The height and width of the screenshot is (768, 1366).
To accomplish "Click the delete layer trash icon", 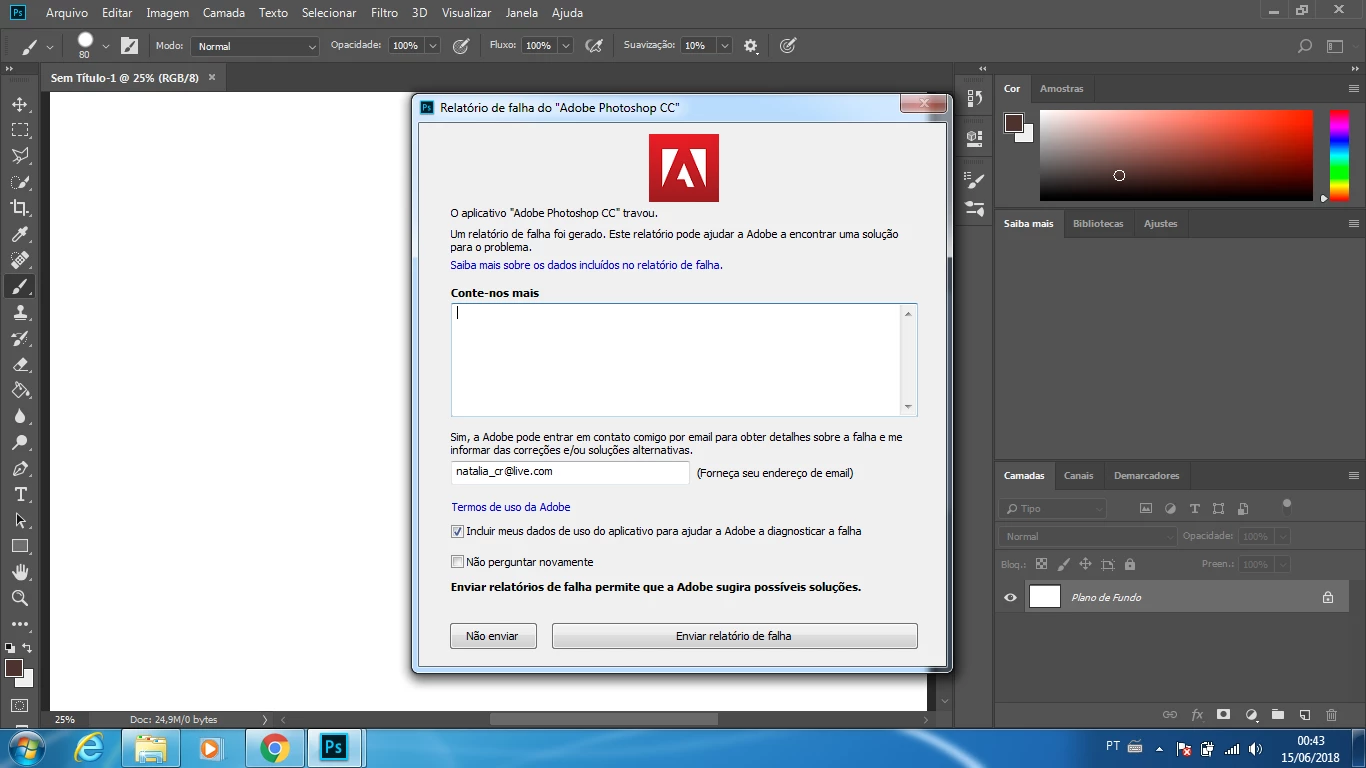I will tap(1331, 715).
